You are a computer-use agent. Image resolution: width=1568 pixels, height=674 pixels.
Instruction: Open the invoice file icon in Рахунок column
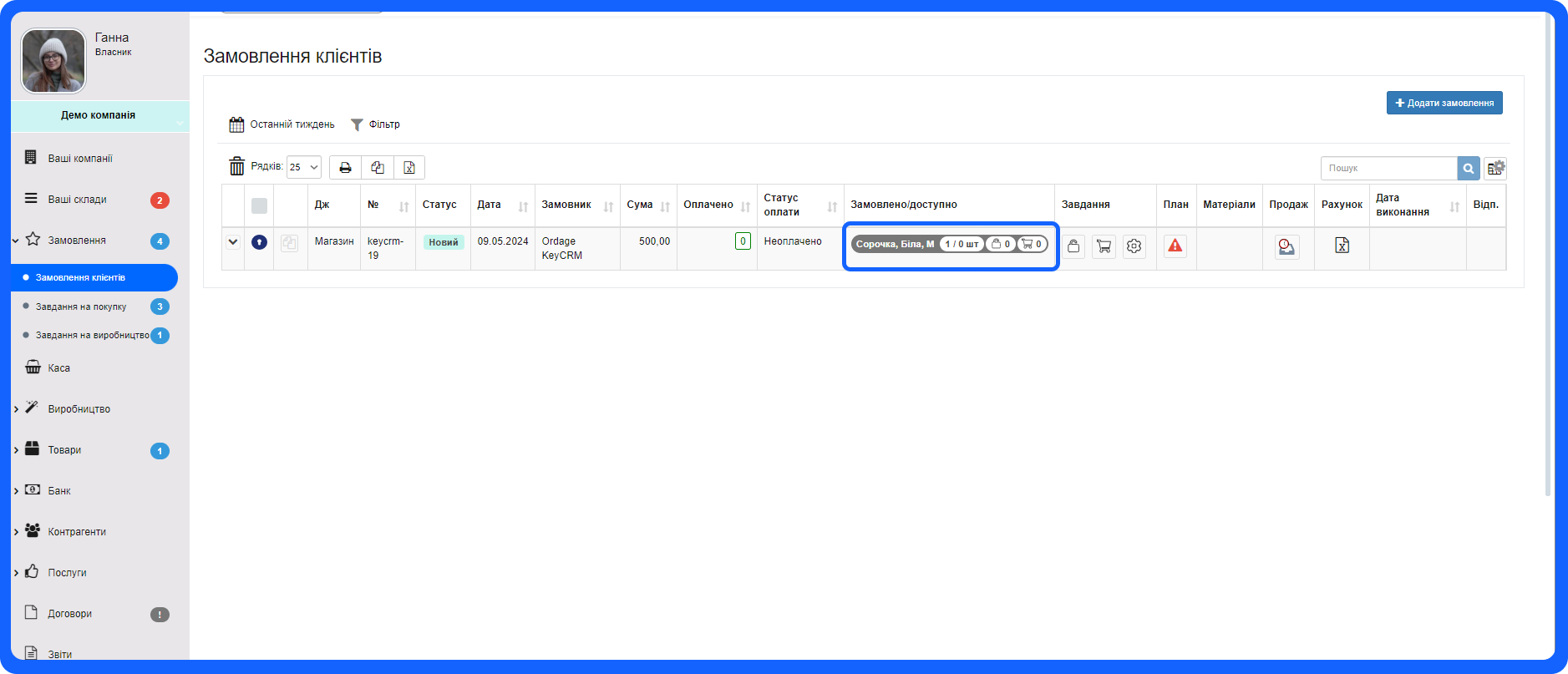click(1342, 246)
